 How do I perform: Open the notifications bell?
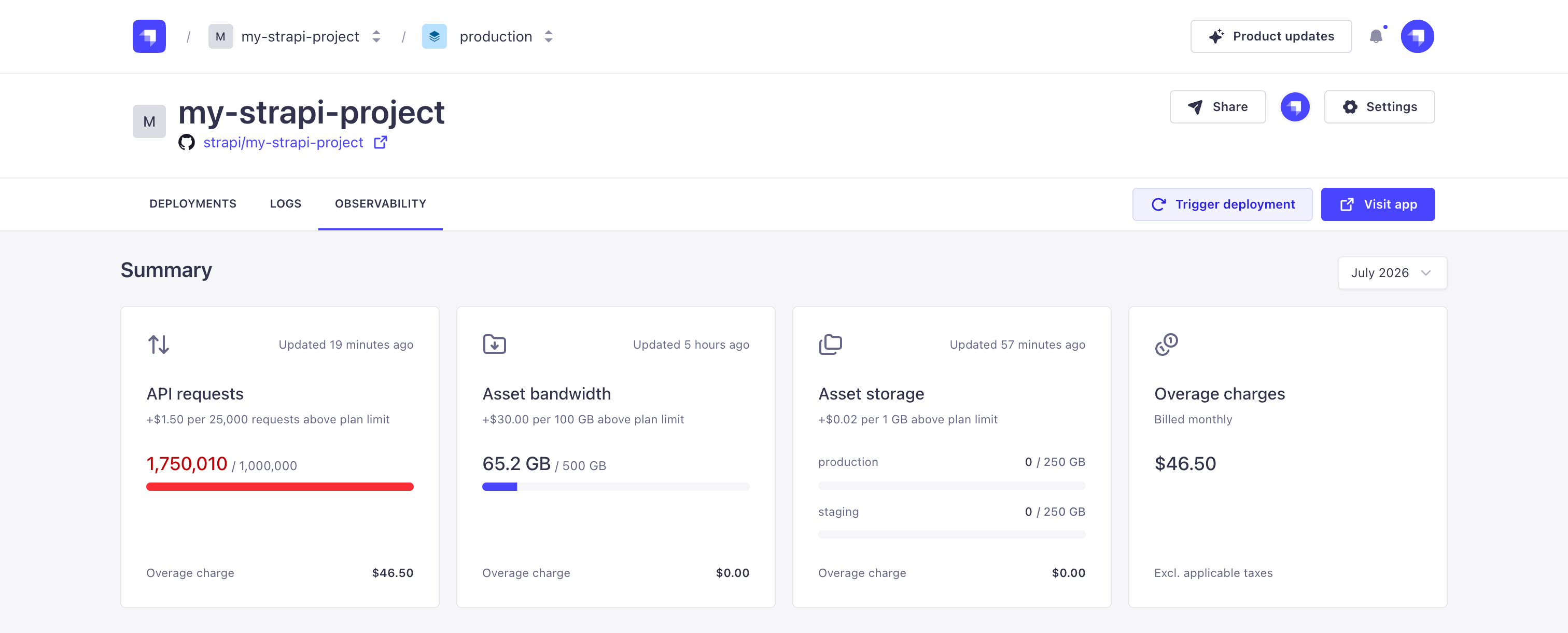[x=1376, y=36]
